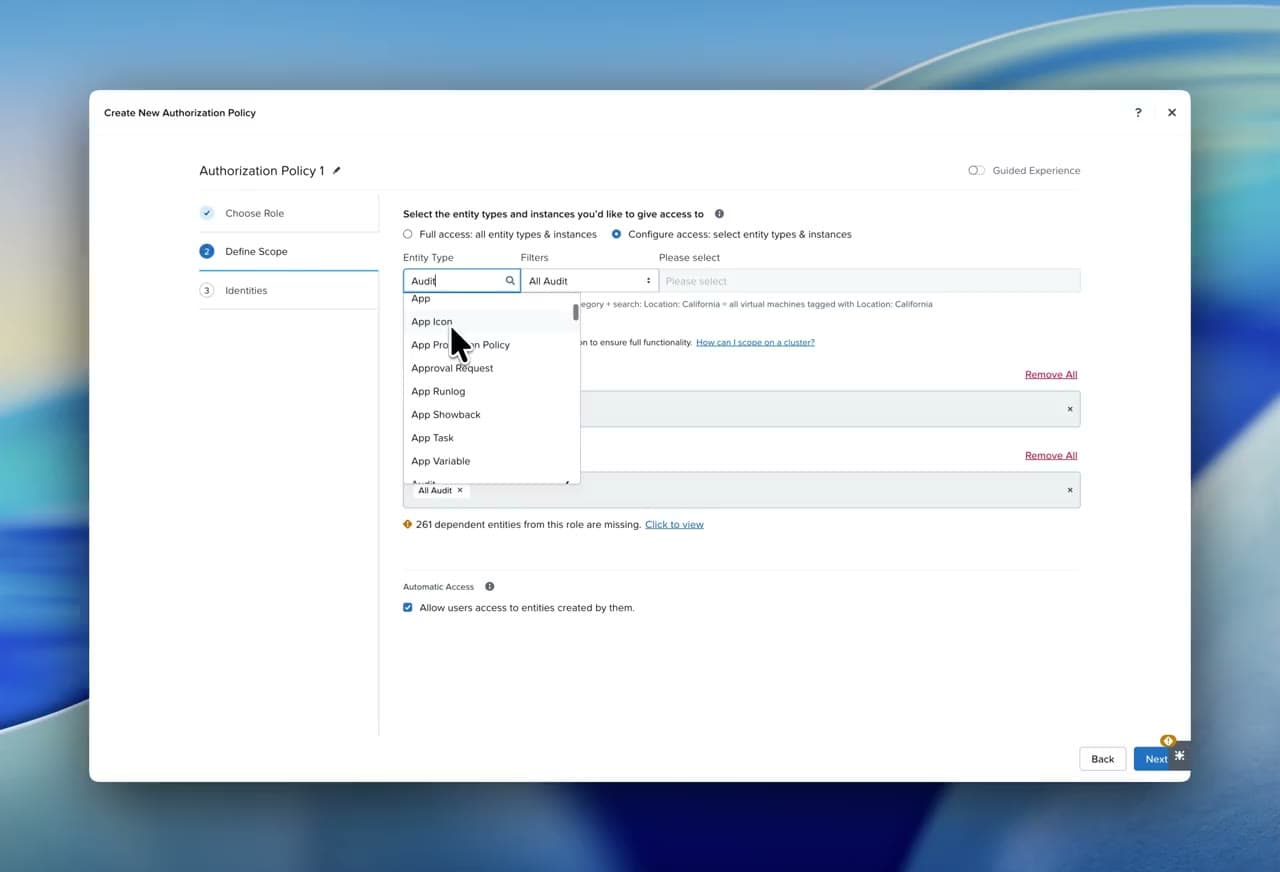The height and width of the screenshot is (872, 1280).
Task: Clear the upper entity box with its x
Action: pyautogui.click(x=1070, y=409)
